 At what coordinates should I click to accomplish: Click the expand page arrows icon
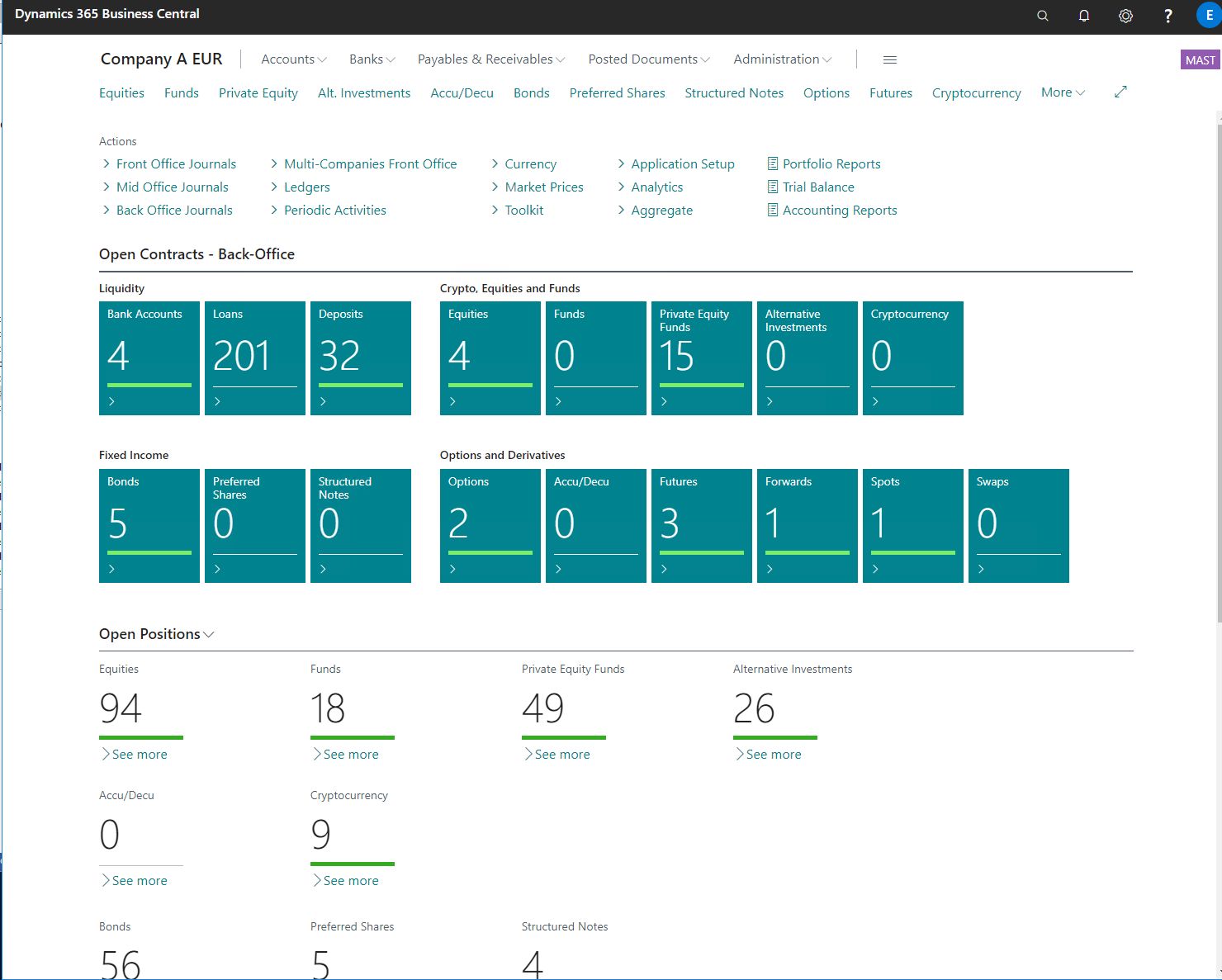click(1120, 92)
